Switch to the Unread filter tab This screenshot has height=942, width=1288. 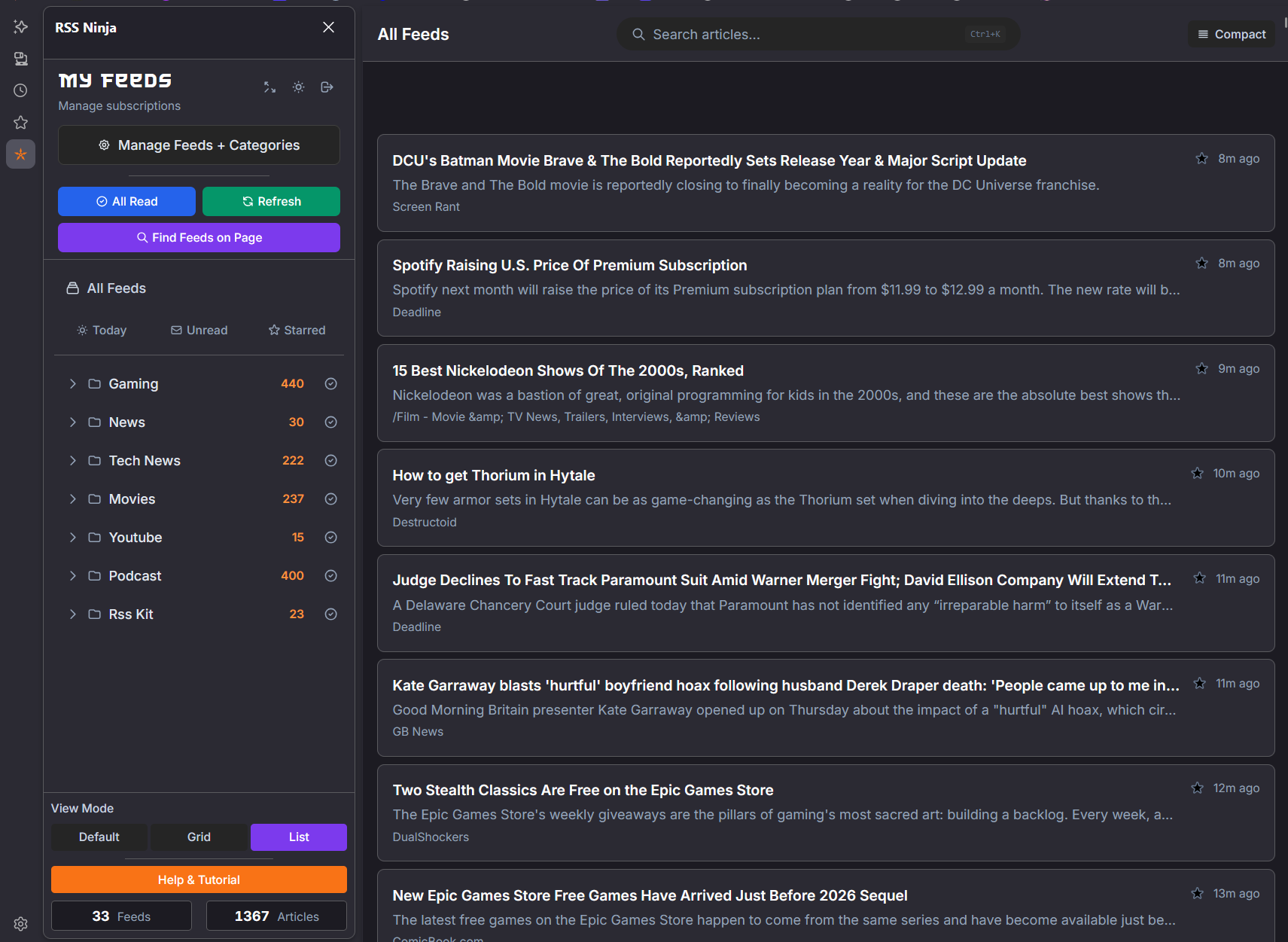pyautogui.click(x=199, y=330)
